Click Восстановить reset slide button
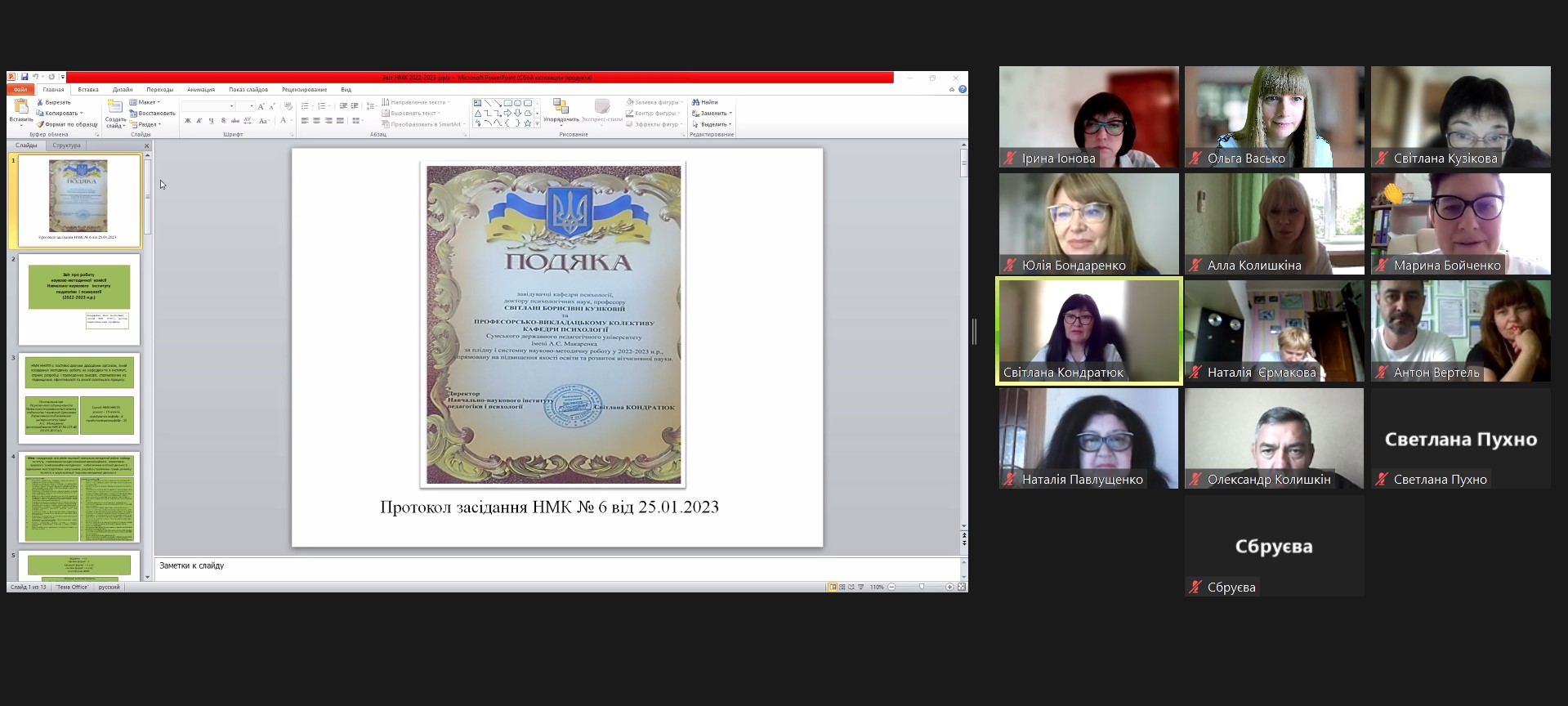This screenshot has height=706, width=1568. click(152, 113)
